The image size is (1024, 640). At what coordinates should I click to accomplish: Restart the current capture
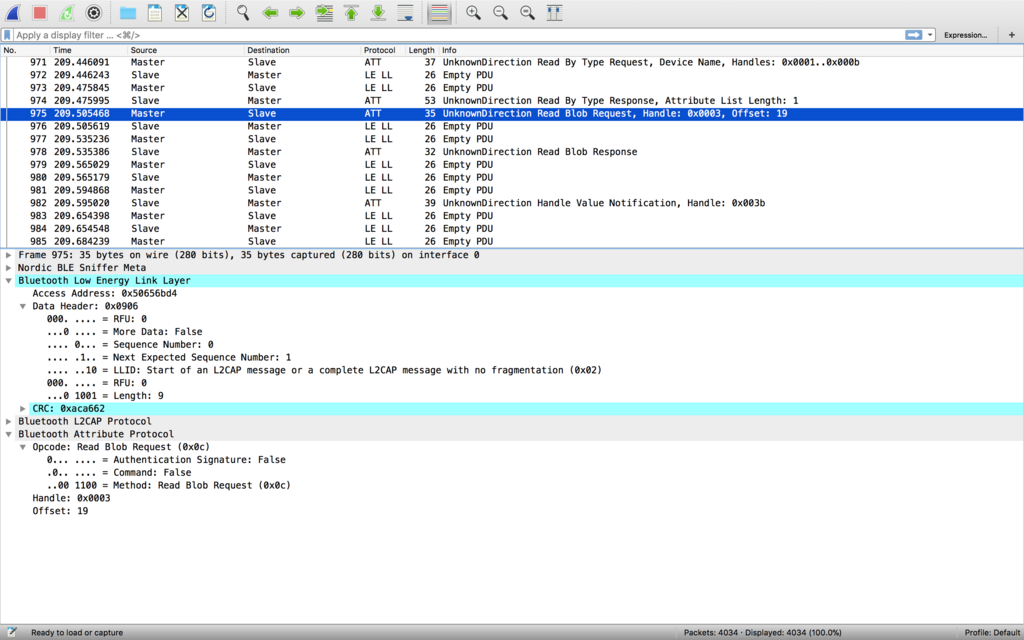[x=67, y=12]
